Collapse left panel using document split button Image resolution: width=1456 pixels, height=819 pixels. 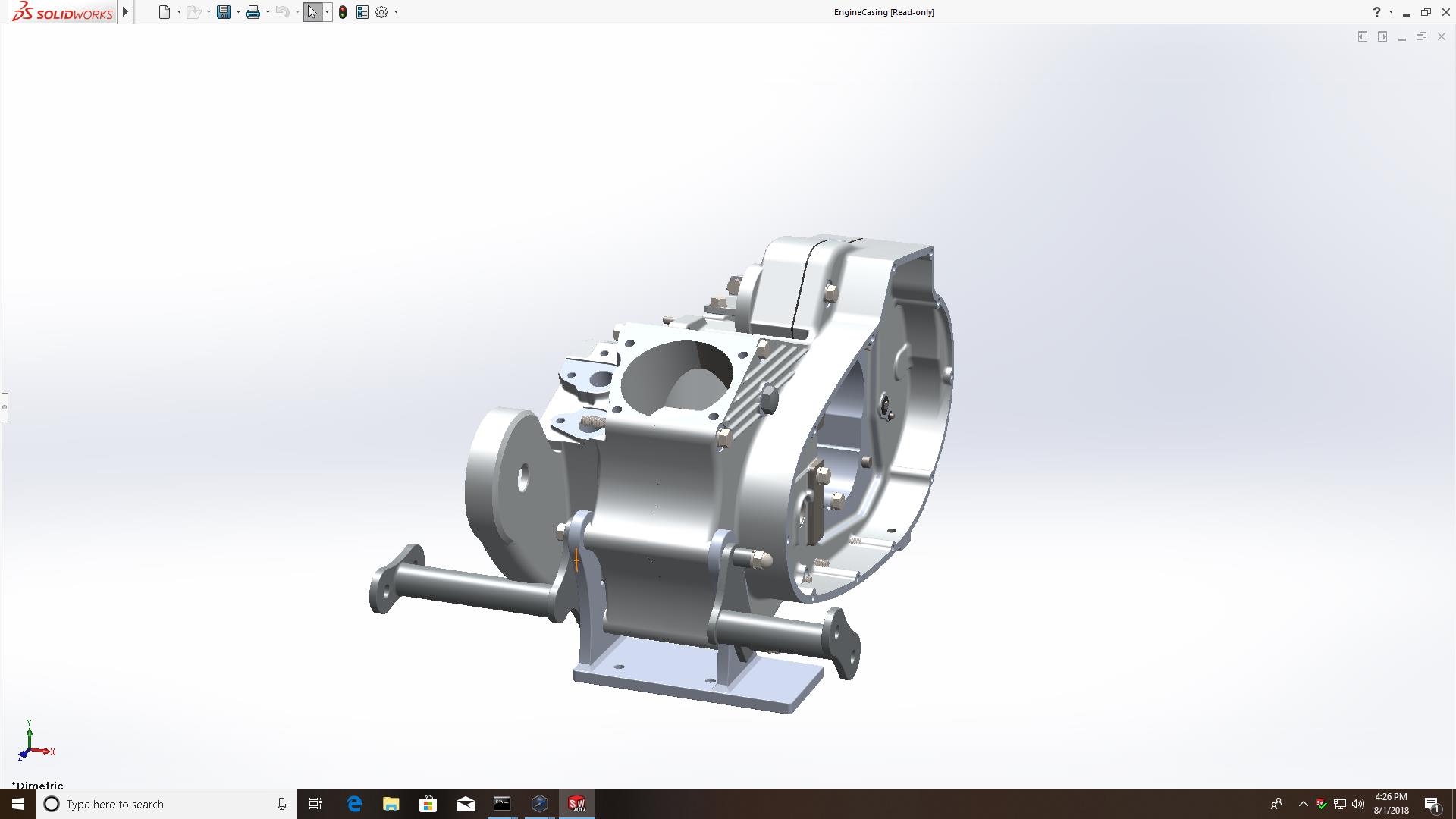pyautogui.click(x=1363, y=36)
